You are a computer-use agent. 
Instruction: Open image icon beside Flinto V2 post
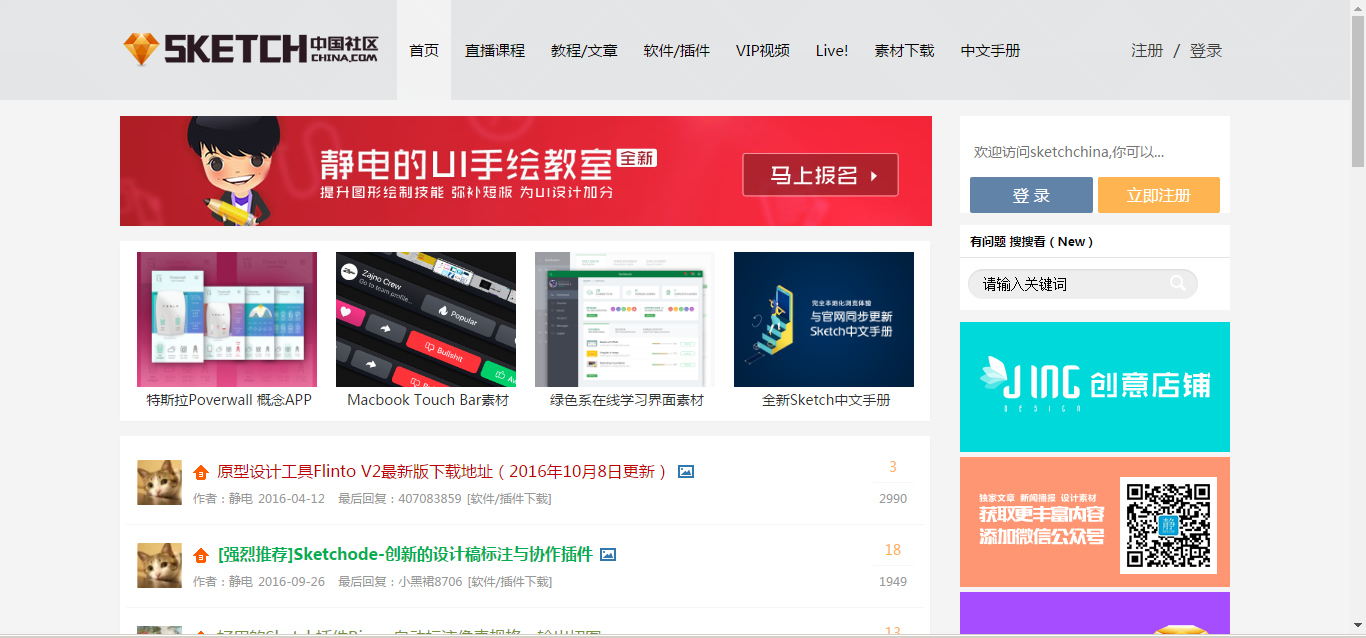coord(686,471)
